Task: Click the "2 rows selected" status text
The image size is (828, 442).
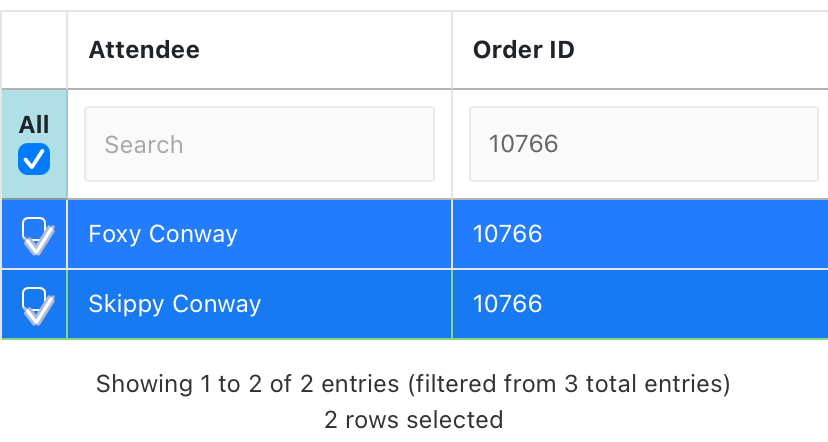Action: [413, 419]
